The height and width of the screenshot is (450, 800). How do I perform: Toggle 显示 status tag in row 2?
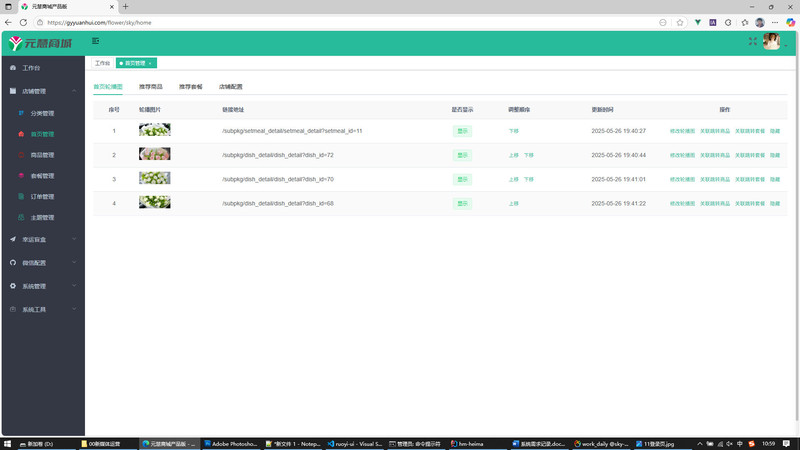462,155
